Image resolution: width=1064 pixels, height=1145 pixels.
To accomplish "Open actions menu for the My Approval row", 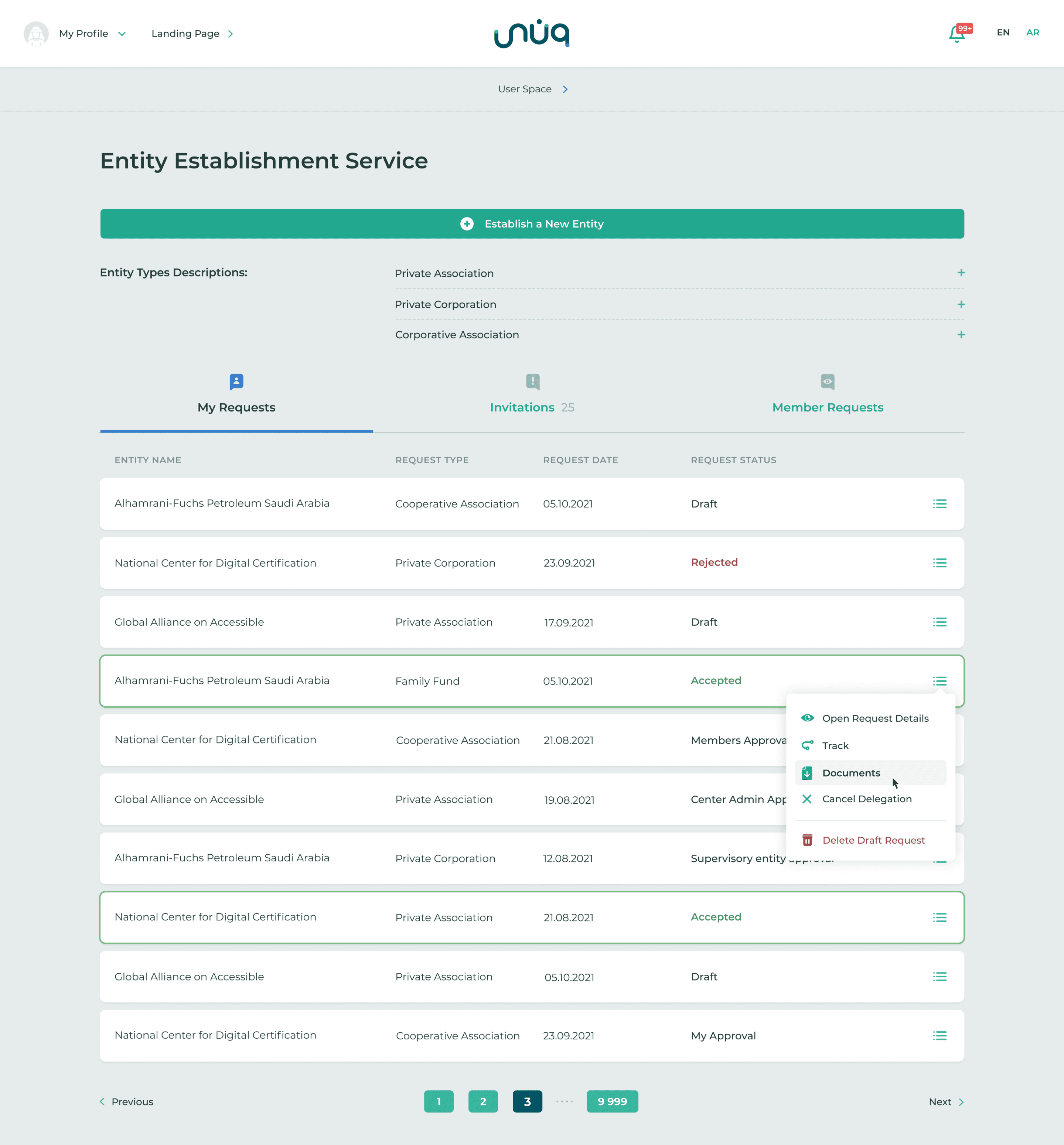I will [x=939, y=1036].
